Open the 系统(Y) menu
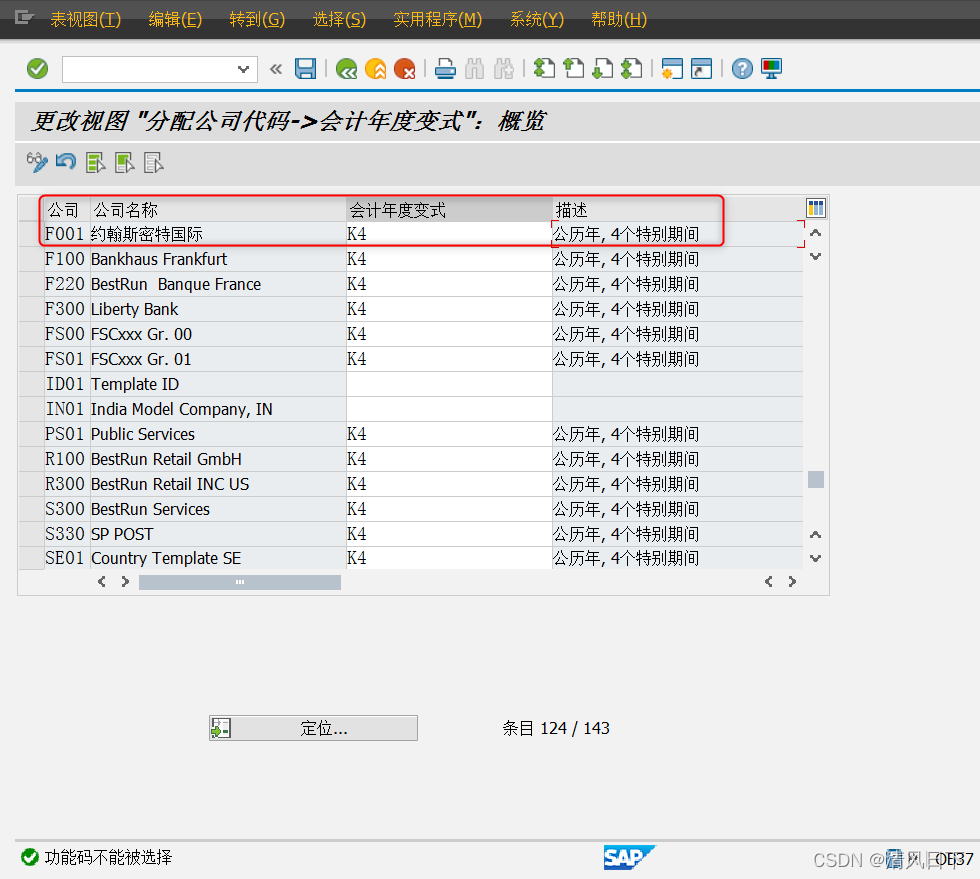The image size is (980, 879). (536, 19)
